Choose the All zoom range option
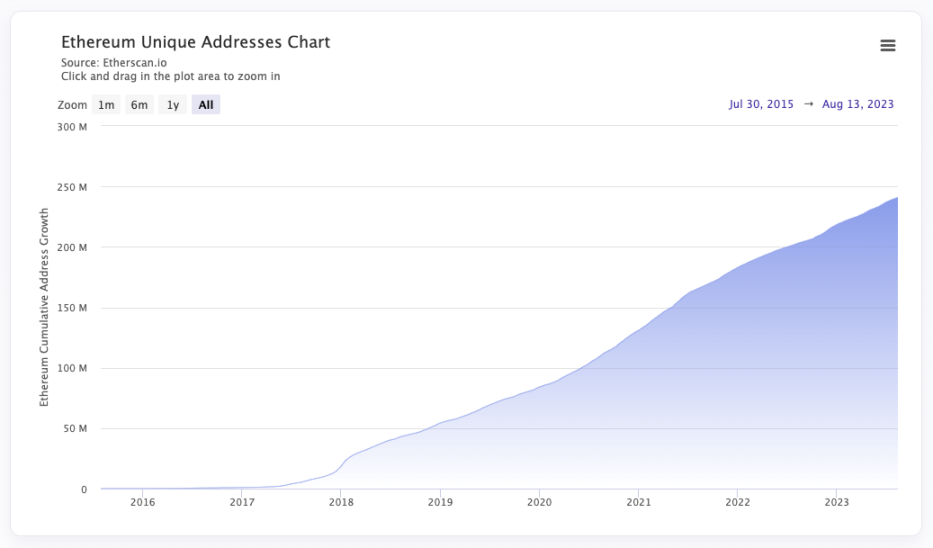 (x=206, y=105)
